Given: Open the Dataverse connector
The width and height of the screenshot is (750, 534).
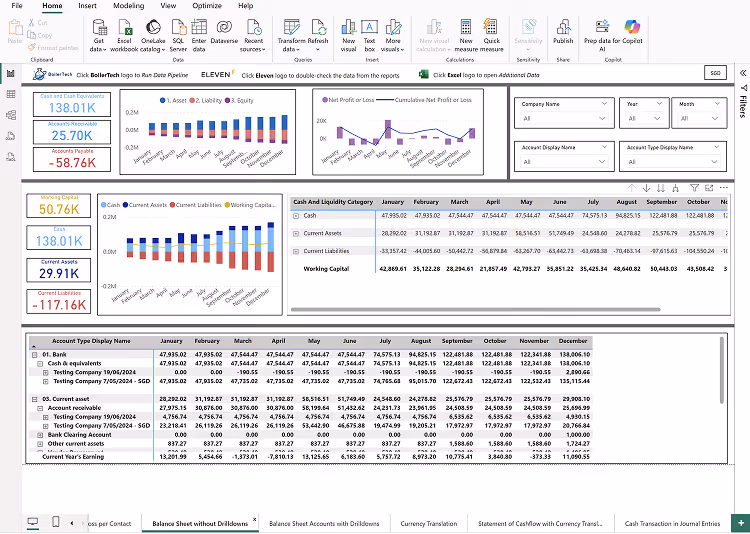Looking at the screenshot, I should click(x=224, y=32).
